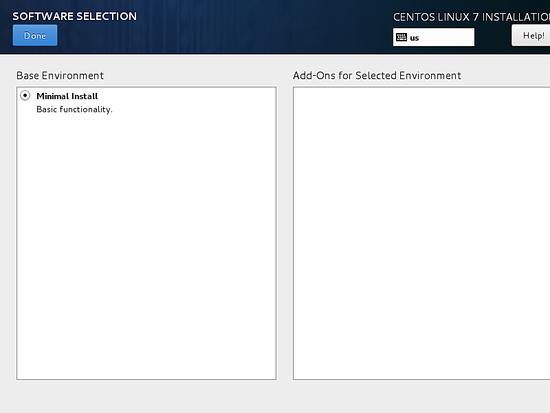Open the Help! button
550x413 pixels.
[x=531, y=35]
